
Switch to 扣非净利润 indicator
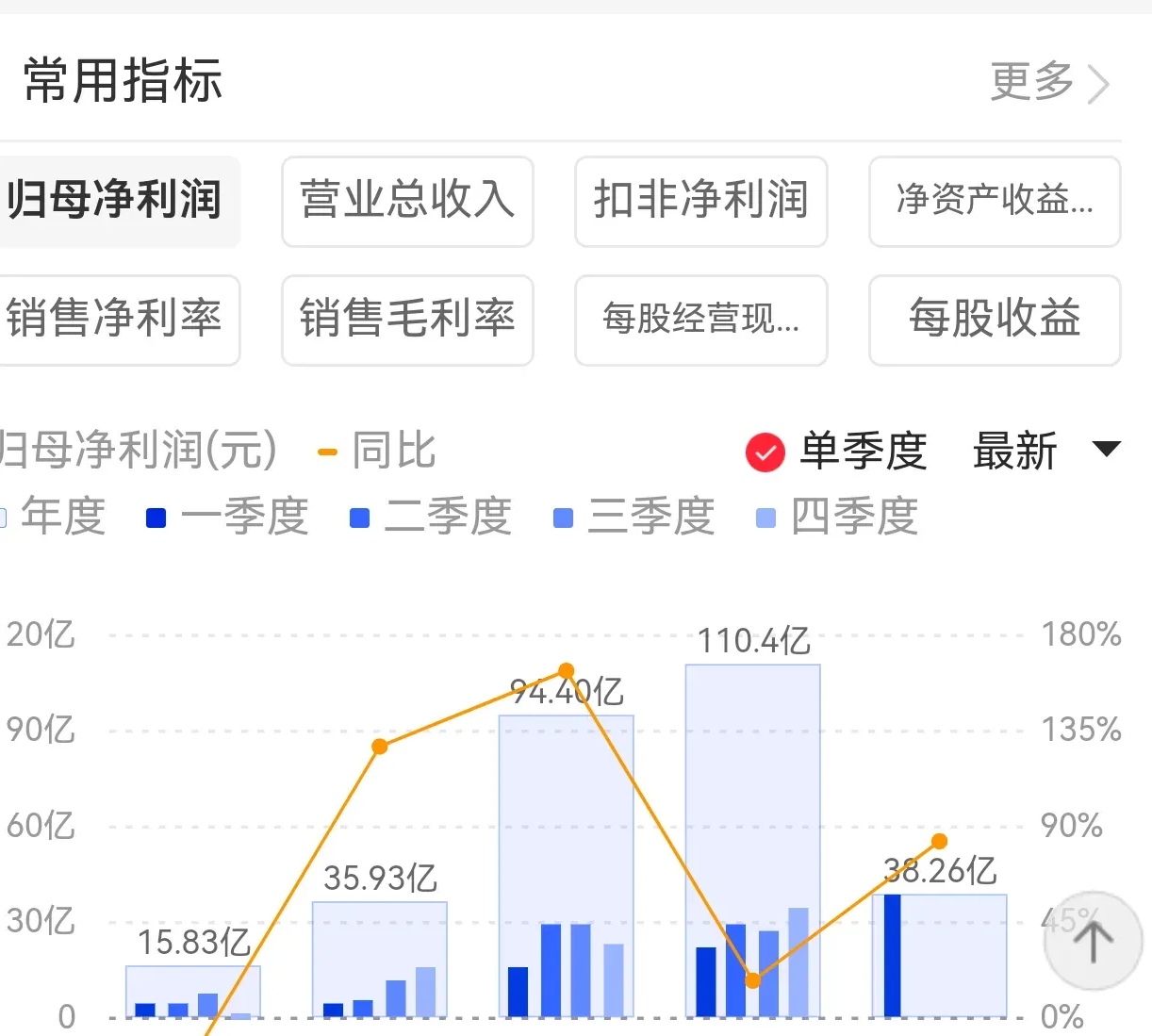tap(700, 202)
